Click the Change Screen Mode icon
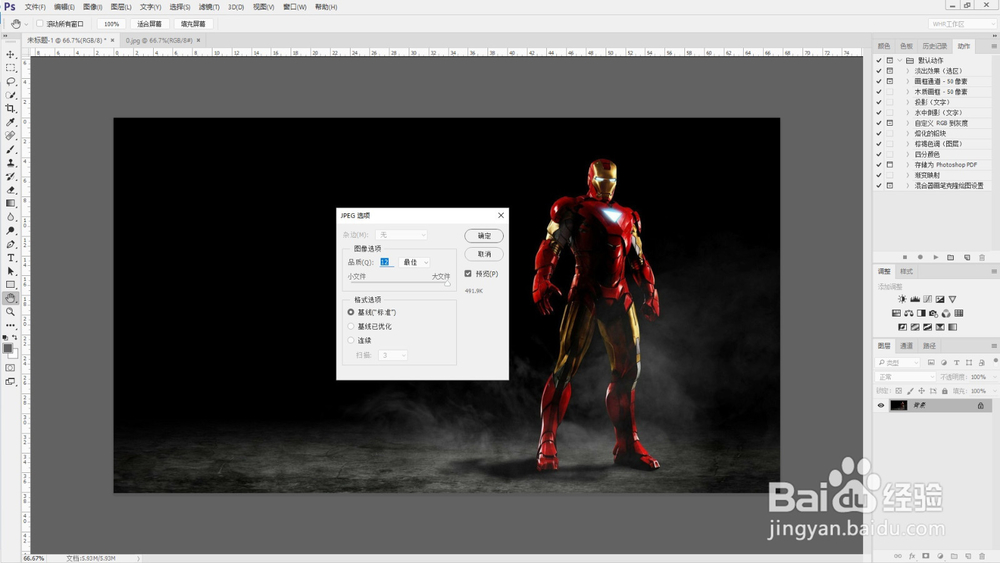 tap(10, 382)
